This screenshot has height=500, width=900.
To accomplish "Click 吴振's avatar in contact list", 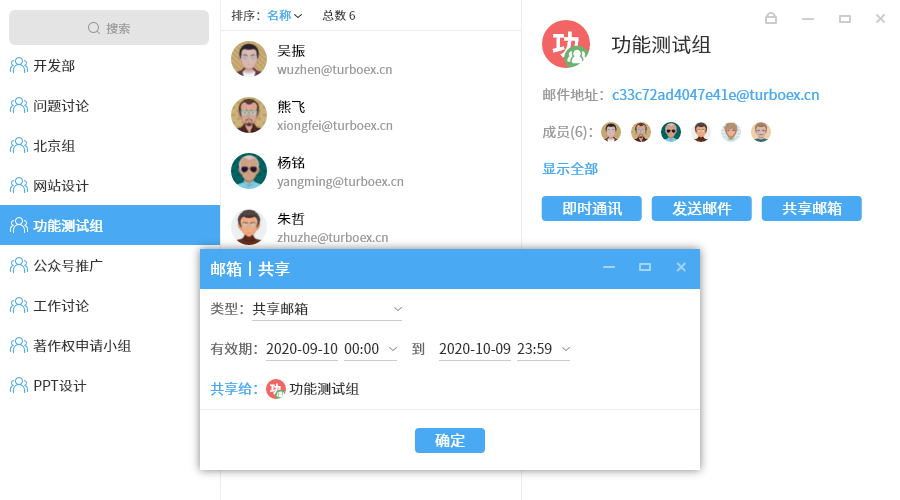I will click(x=249, y=59).
